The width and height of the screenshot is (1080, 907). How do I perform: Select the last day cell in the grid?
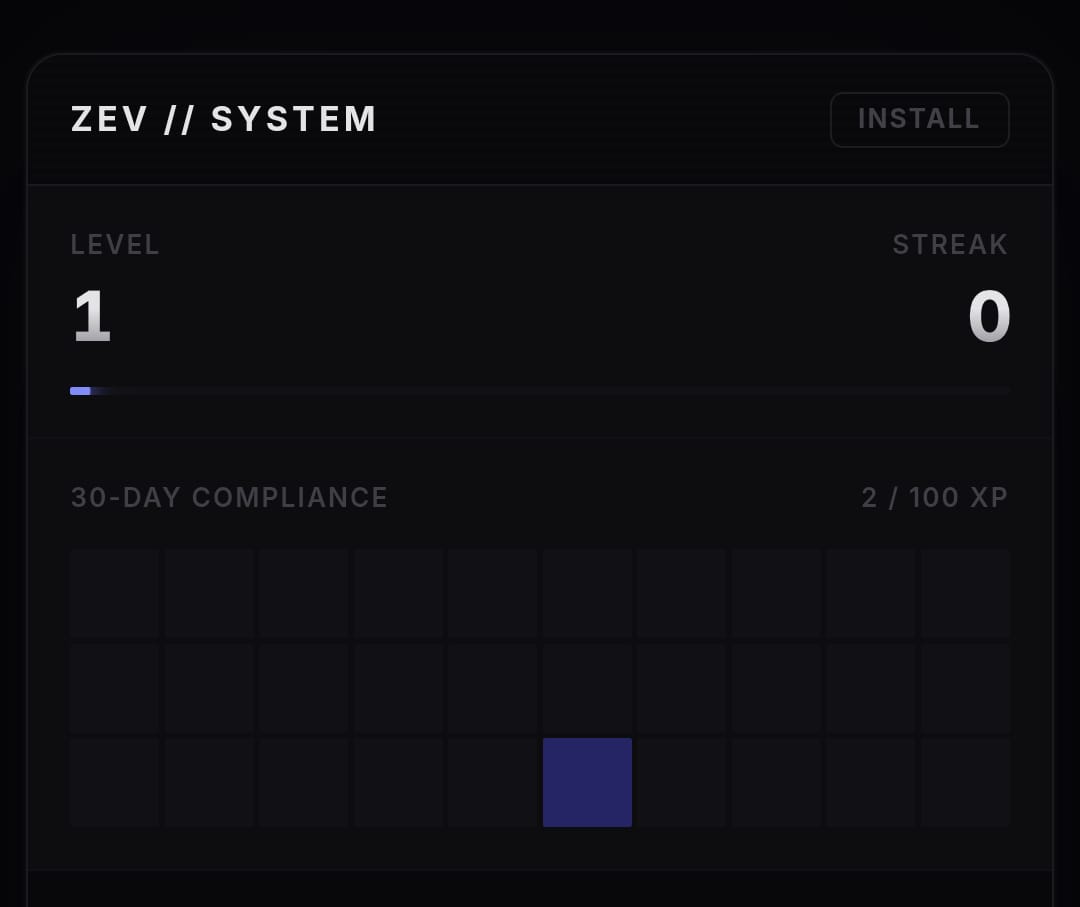pos(964,782)
